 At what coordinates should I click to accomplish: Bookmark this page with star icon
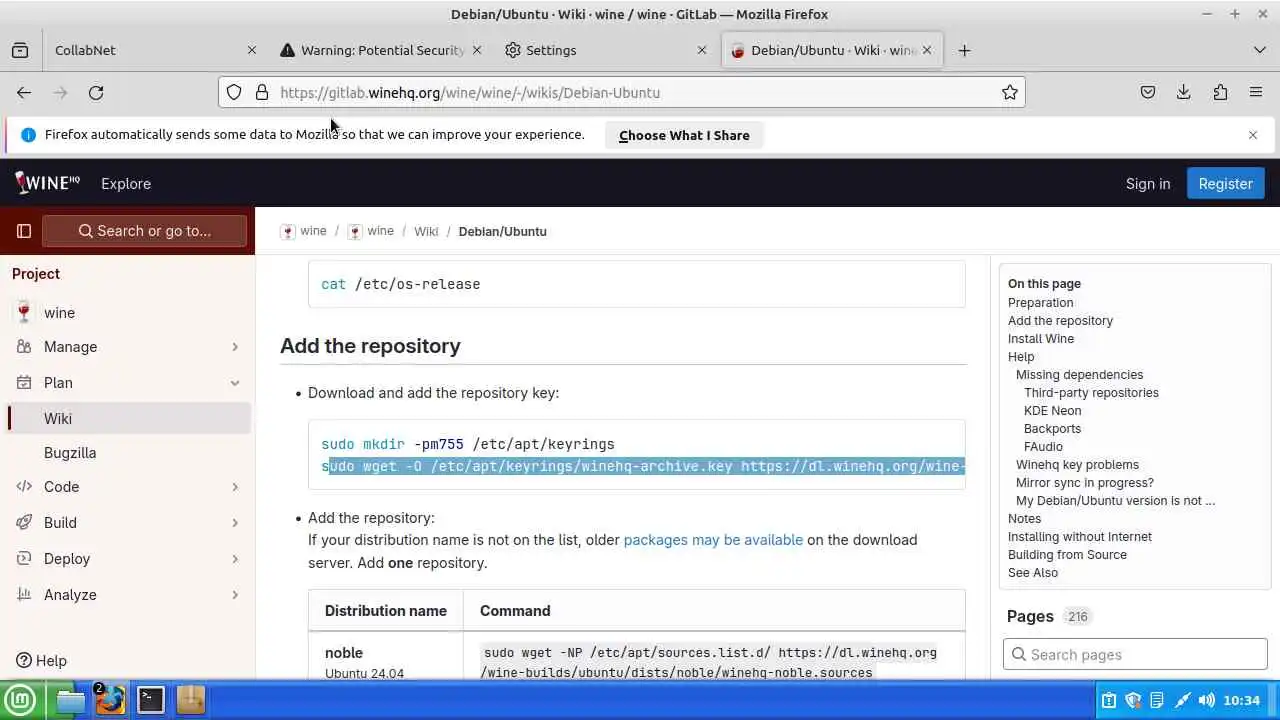[1010, 92]
